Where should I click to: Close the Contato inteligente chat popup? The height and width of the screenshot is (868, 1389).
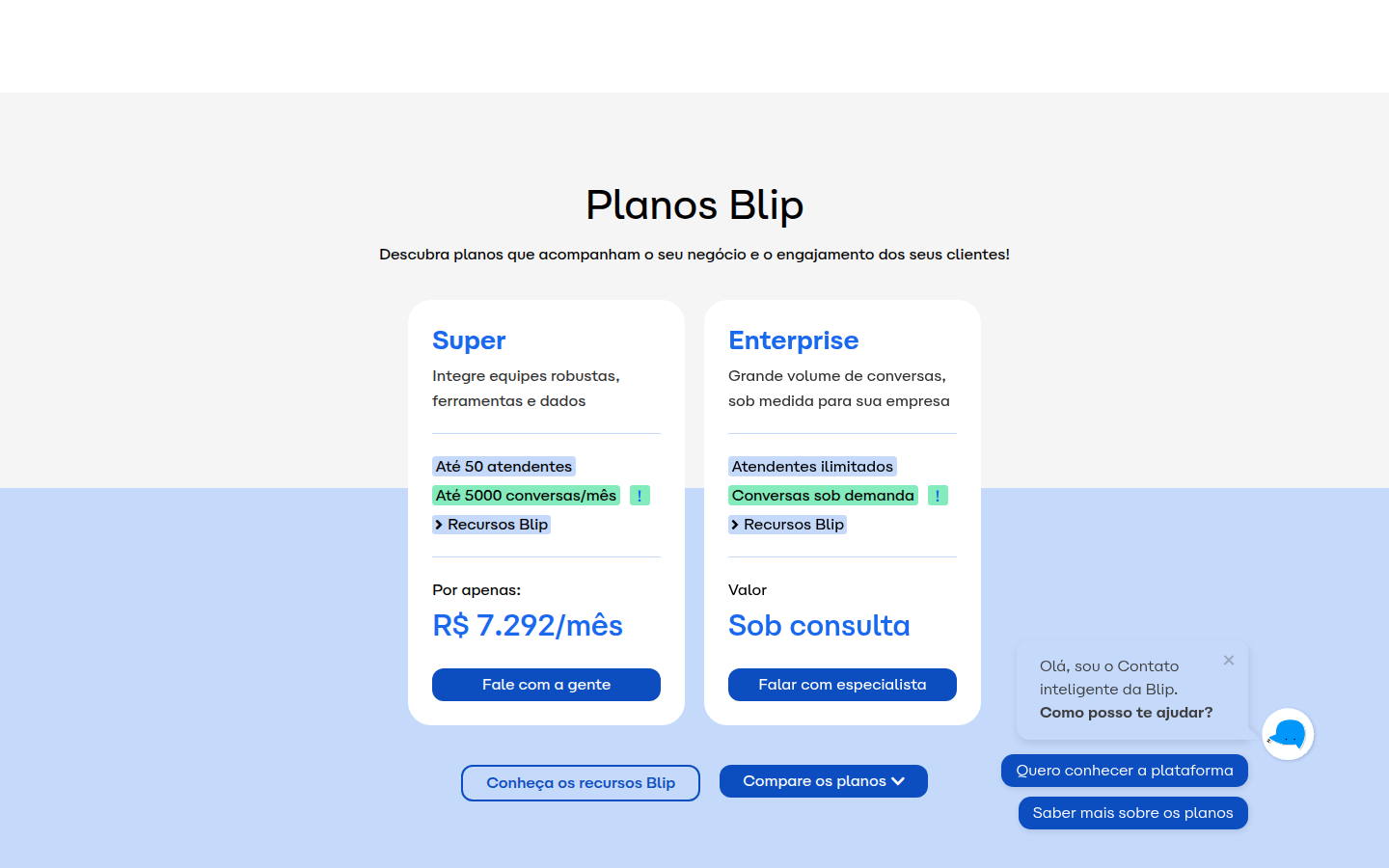pyautogui.click(x=1229, y=661)
